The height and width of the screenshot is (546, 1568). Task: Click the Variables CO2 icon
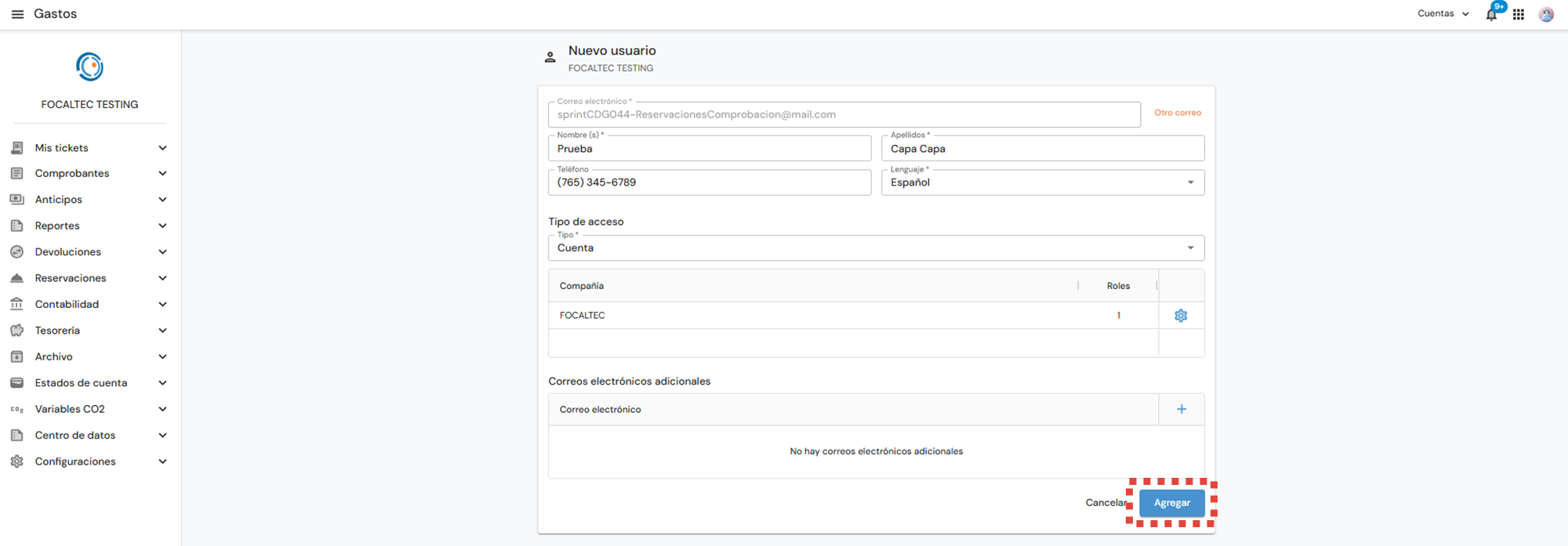(16, 409)
